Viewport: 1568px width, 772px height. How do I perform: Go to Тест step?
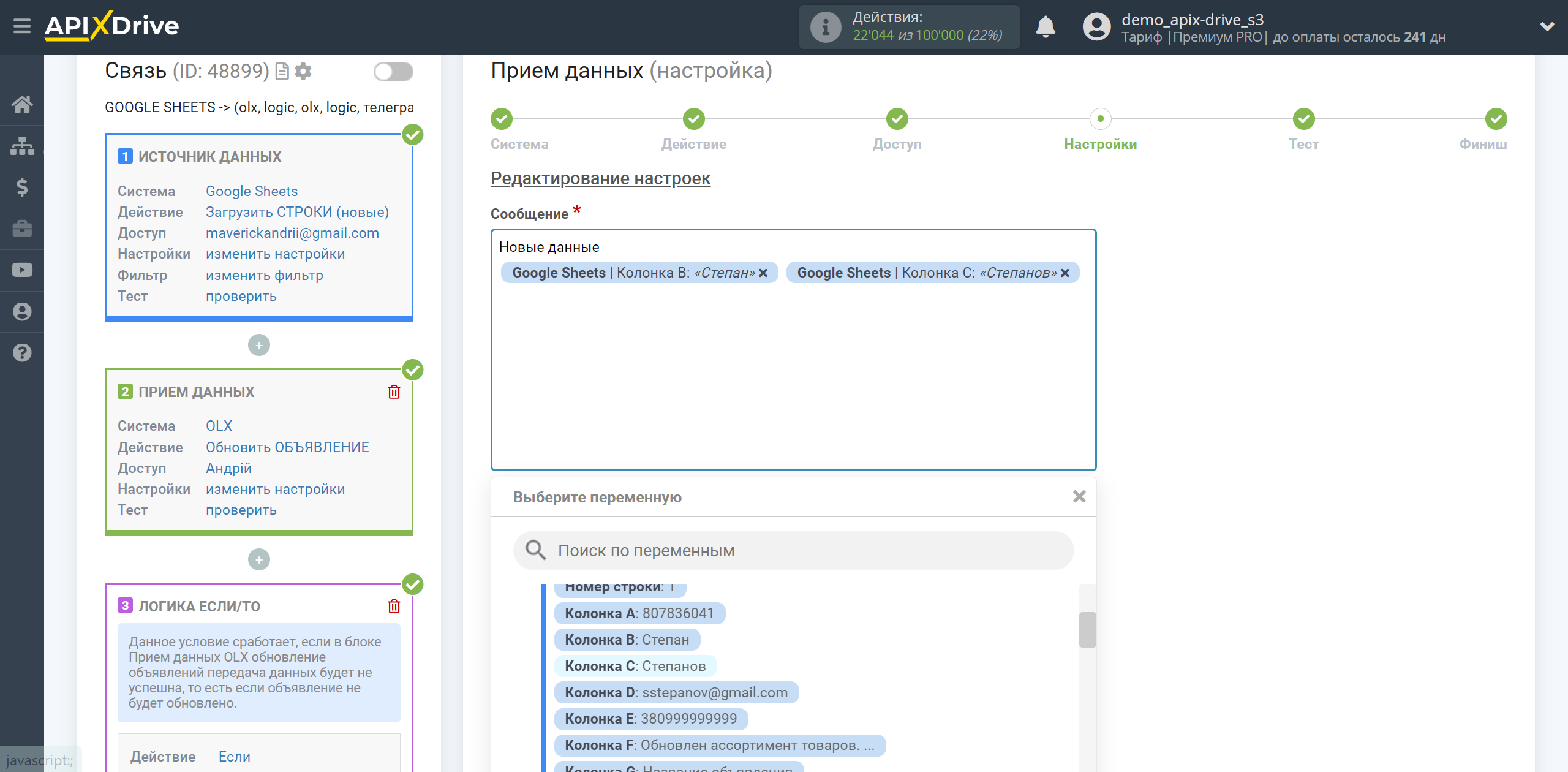pyautogui.click(x=1304, y=119)
